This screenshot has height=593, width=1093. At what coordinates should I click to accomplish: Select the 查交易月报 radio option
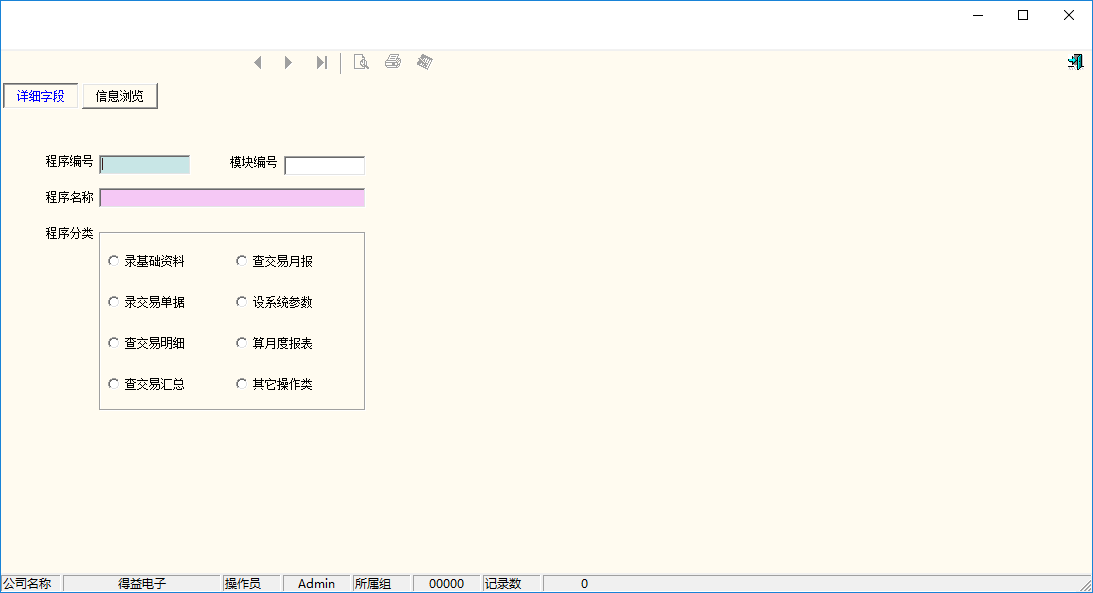coord(242,261)
